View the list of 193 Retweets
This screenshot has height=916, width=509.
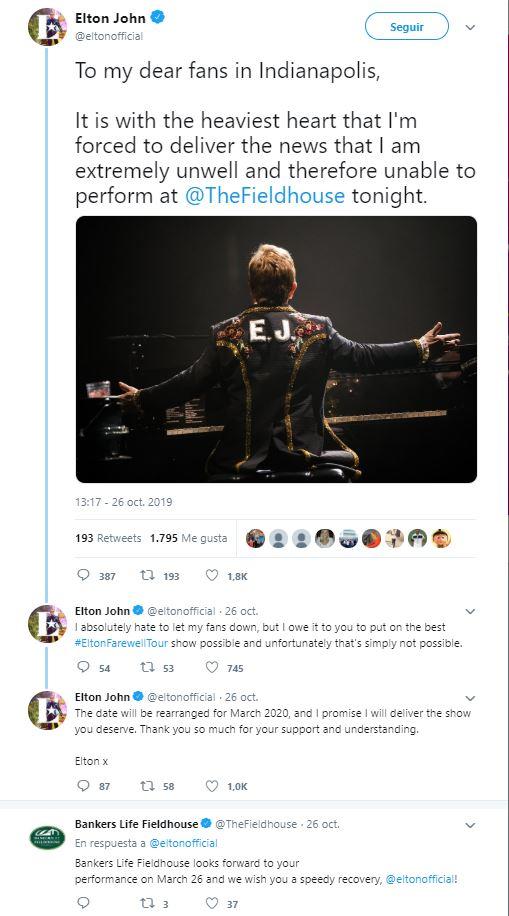point(108,538)
